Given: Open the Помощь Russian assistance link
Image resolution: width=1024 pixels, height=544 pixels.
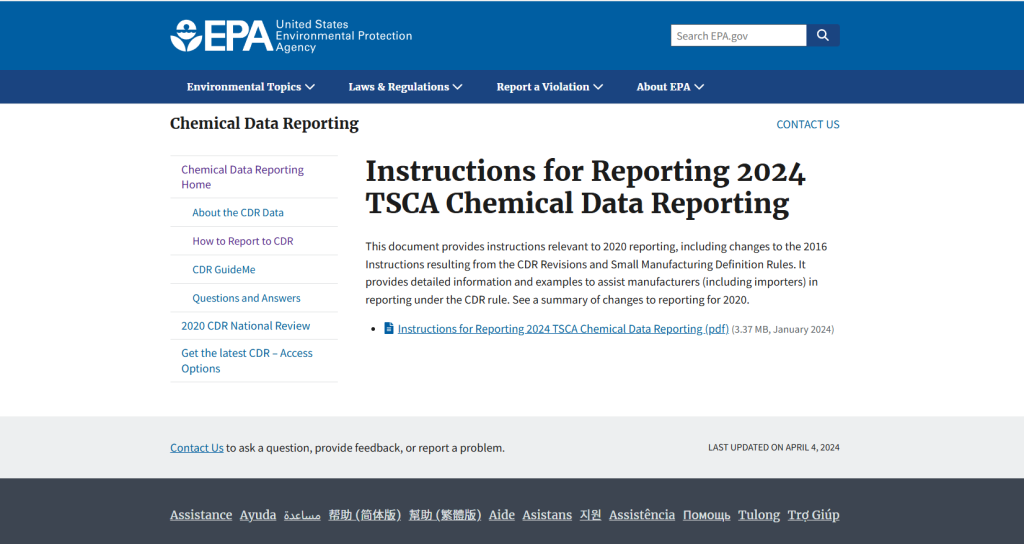Looking at the screenshot, I should coord(707,515).
